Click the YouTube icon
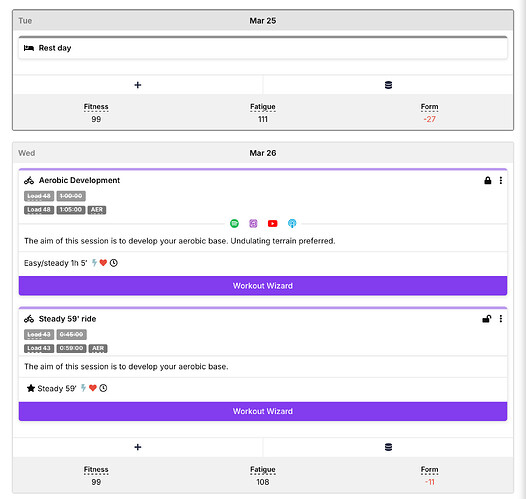This screenshot has width=526, height=499. (x=272, y=223)
